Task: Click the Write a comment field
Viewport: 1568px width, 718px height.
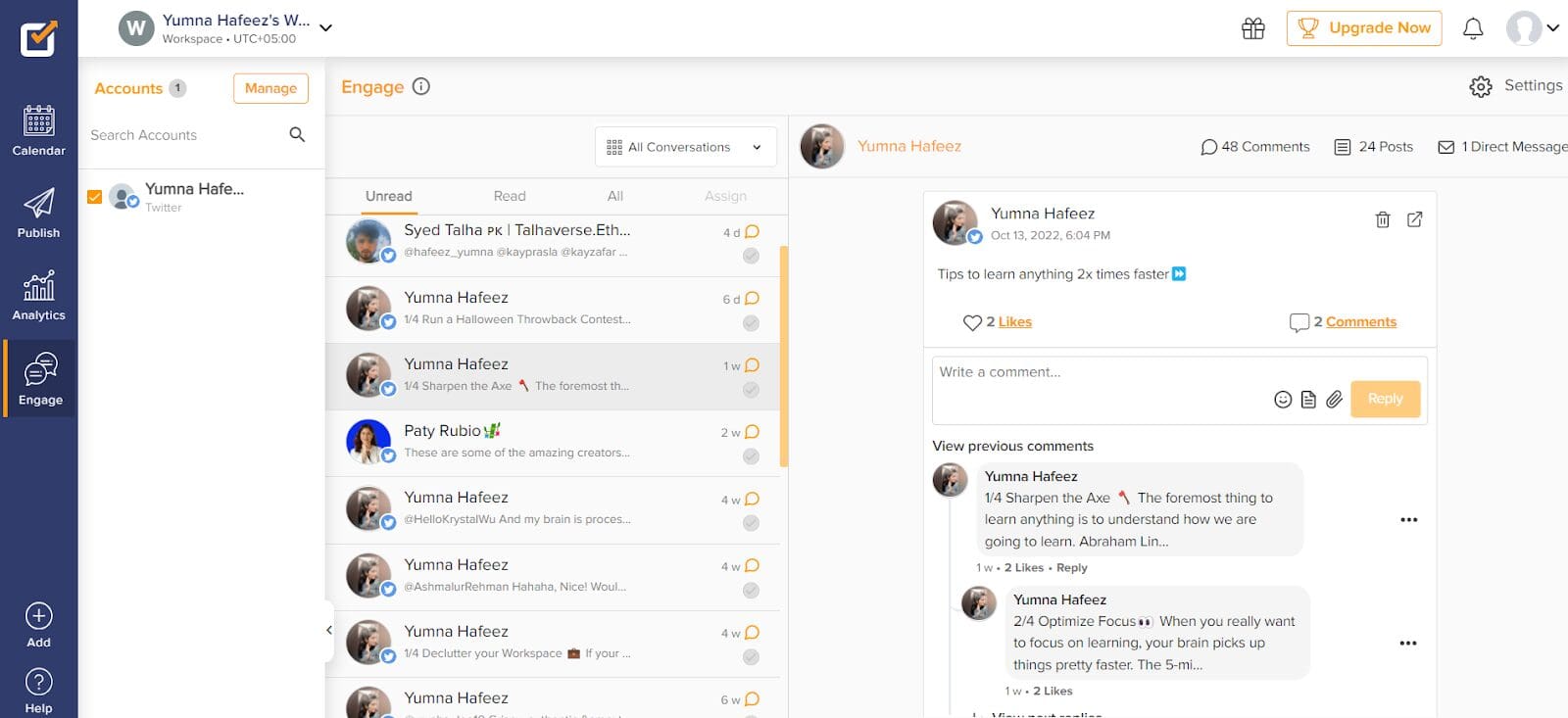Action: [x=1098, y=372]
